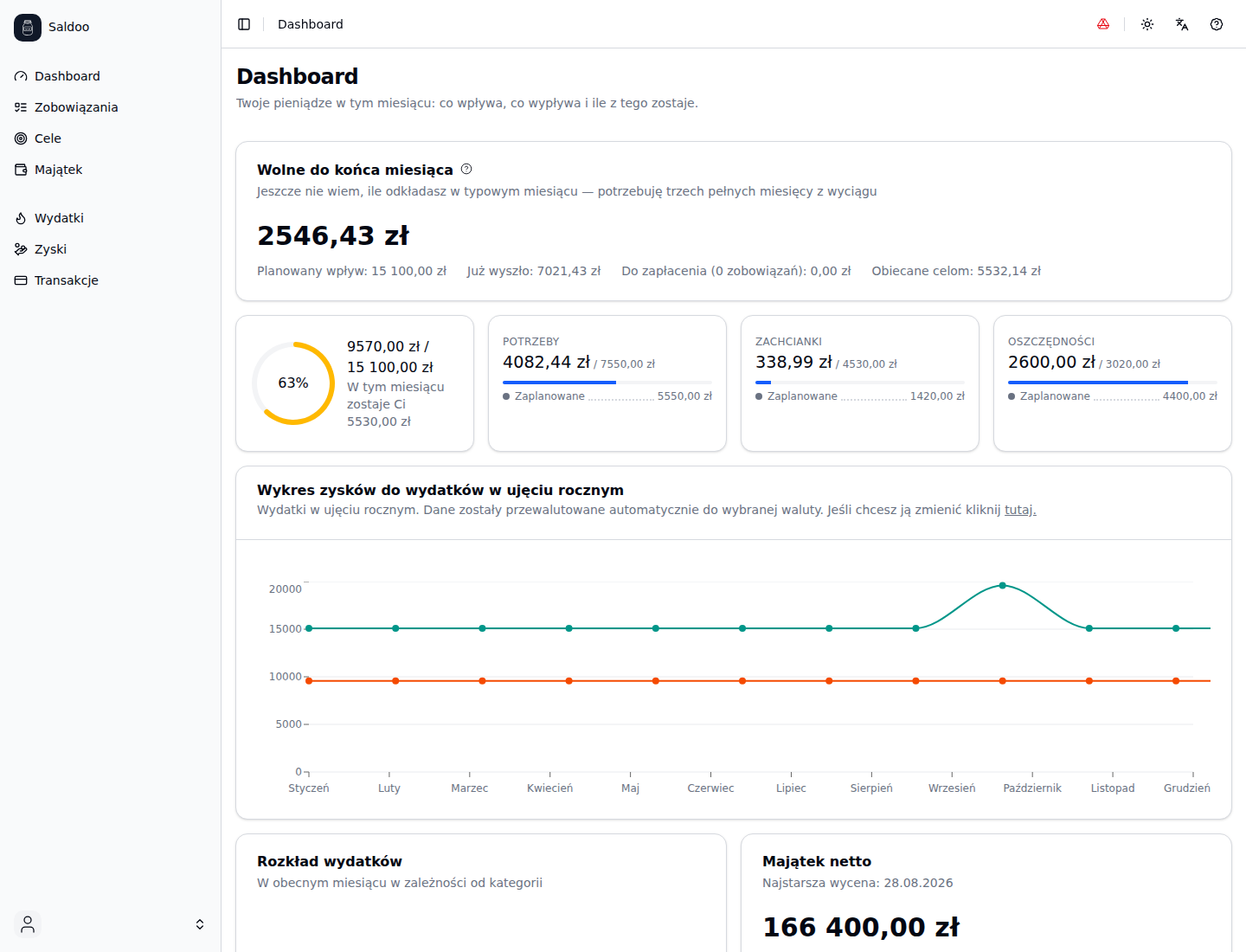
Task: Click Już wyszło: 7021,43 zł
Action: [534, 271]
